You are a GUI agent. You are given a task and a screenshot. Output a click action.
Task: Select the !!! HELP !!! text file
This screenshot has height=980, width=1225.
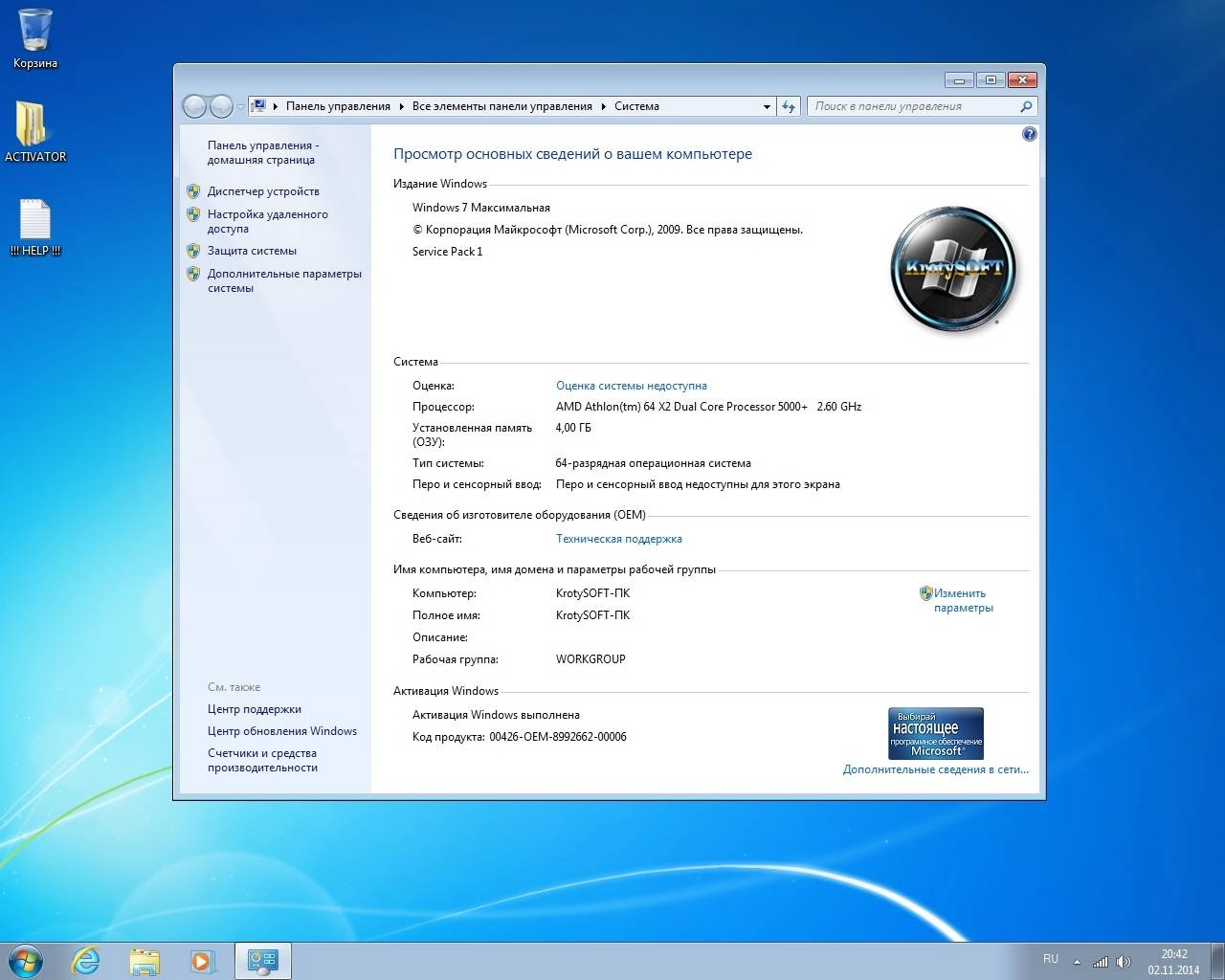[x=35, y=227]
